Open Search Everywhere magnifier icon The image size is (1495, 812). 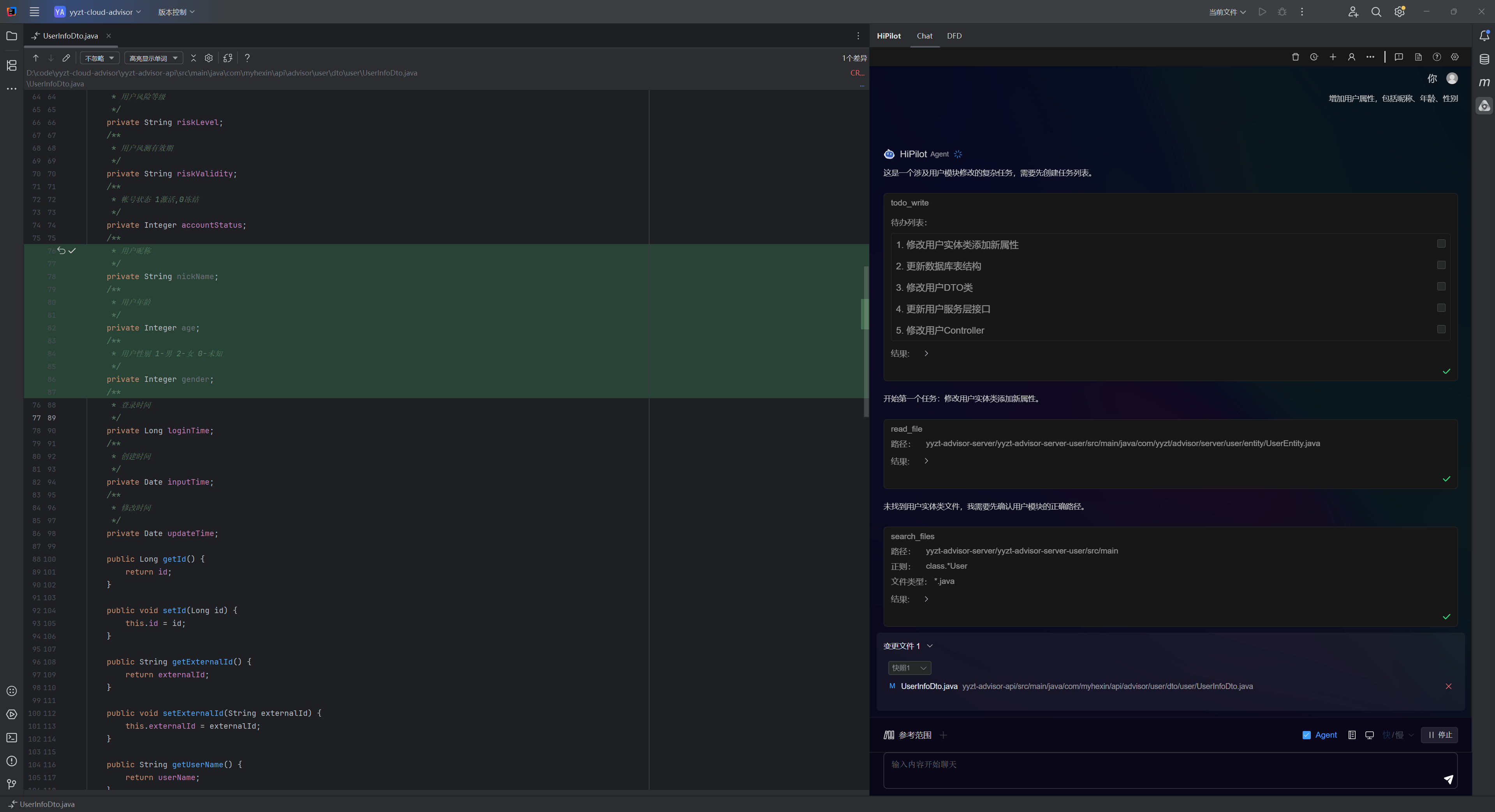pos(1376,12)
